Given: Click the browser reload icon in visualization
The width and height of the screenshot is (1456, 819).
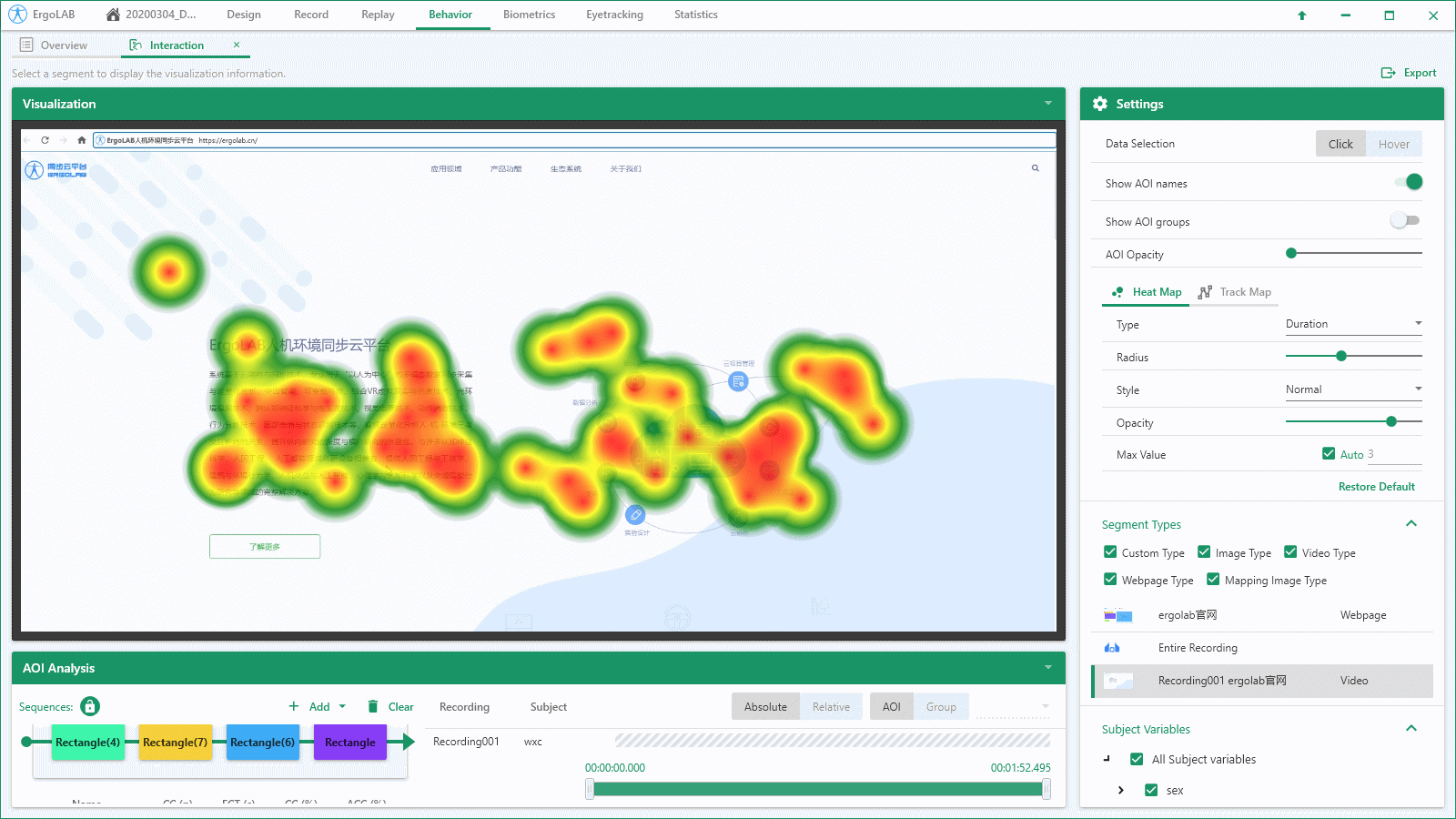Looking at the screenshot, I should (45, 140).
